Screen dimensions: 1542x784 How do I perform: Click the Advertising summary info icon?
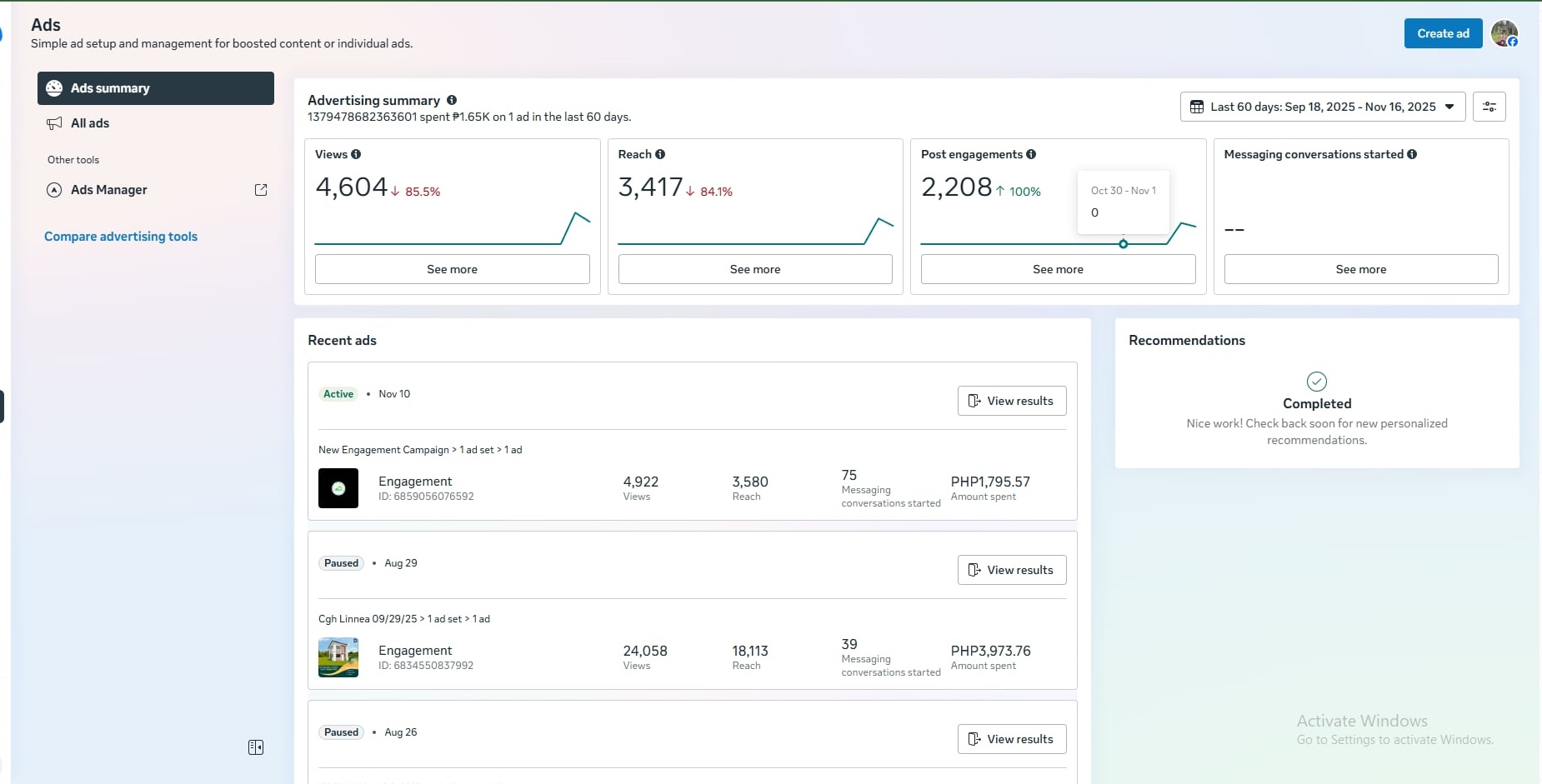point(452,100)
